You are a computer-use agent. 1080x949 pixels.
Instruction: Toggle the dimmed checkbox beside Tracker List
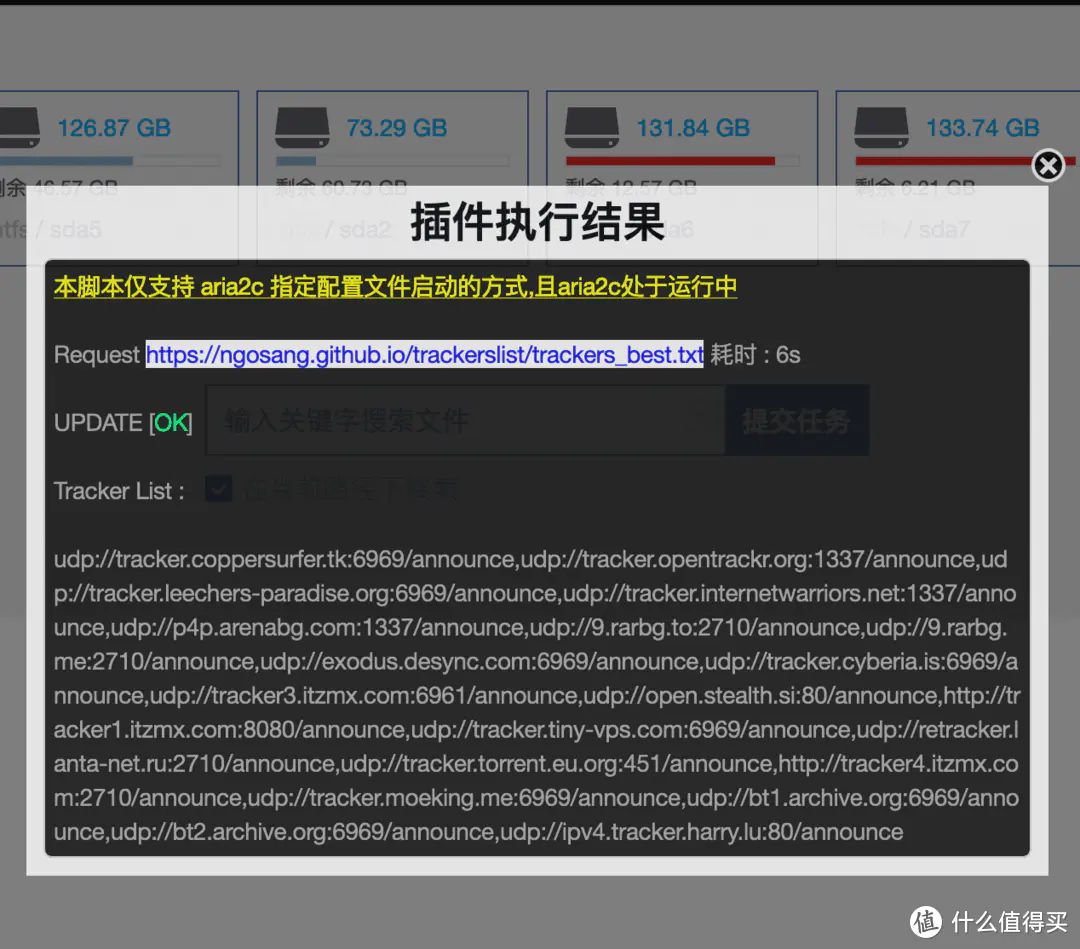(x=219, y=490)
